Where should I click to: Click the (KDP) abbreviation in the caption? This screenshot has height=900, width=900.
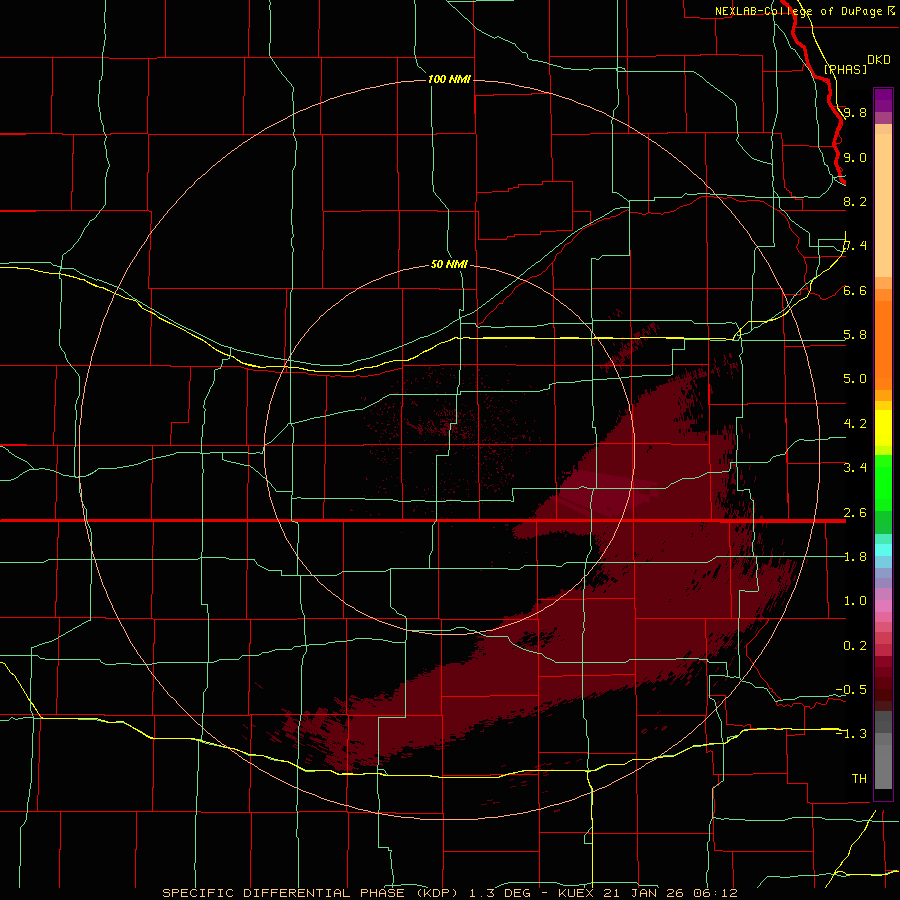coord(437,893)
